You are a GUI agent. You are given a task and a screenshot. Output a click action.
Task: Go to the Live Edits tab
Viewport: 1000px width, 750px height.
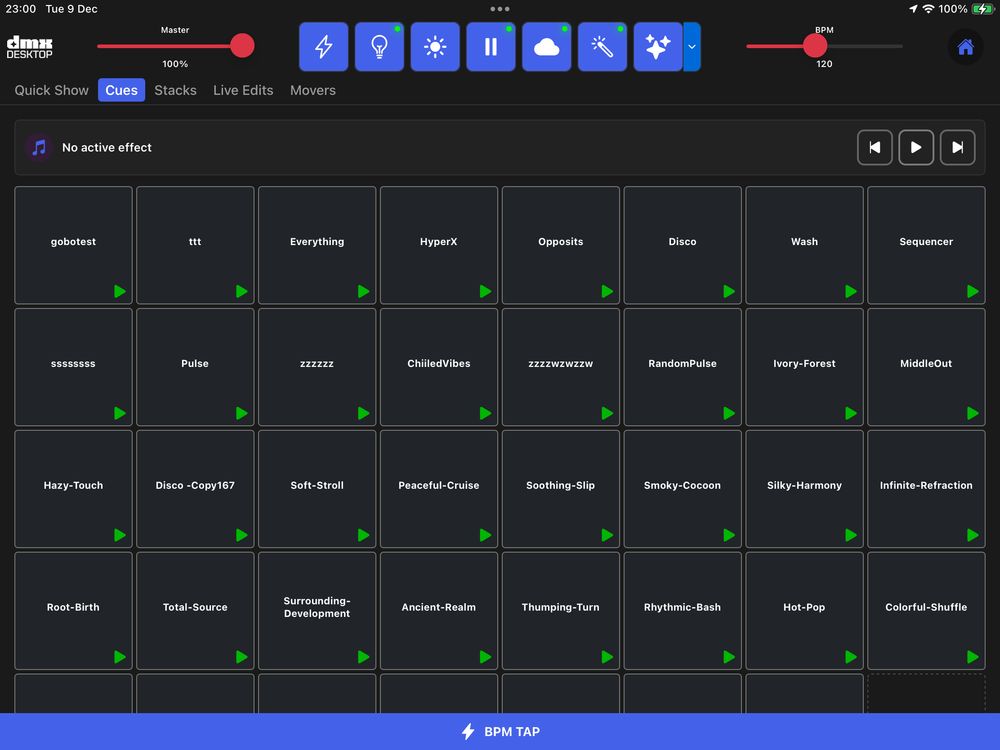tap(243, 90)
